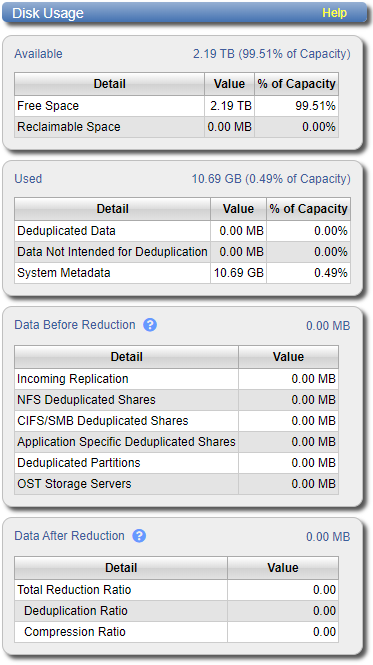Click the Total Reduction Ratio row

click(177, 590)
